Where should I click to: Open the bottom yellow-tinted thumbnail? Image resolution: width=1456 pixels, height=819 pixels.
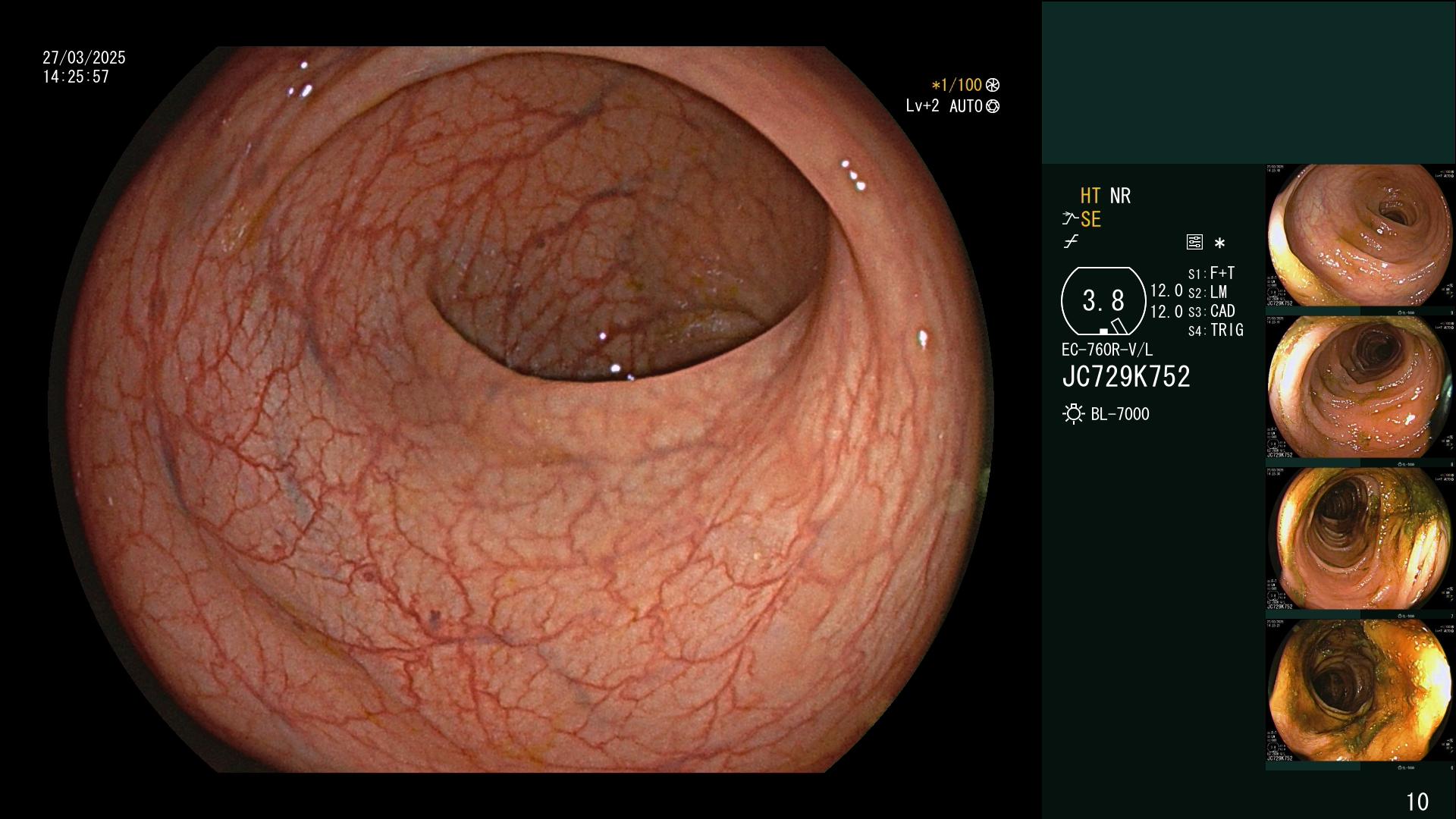coord(1360,691)
